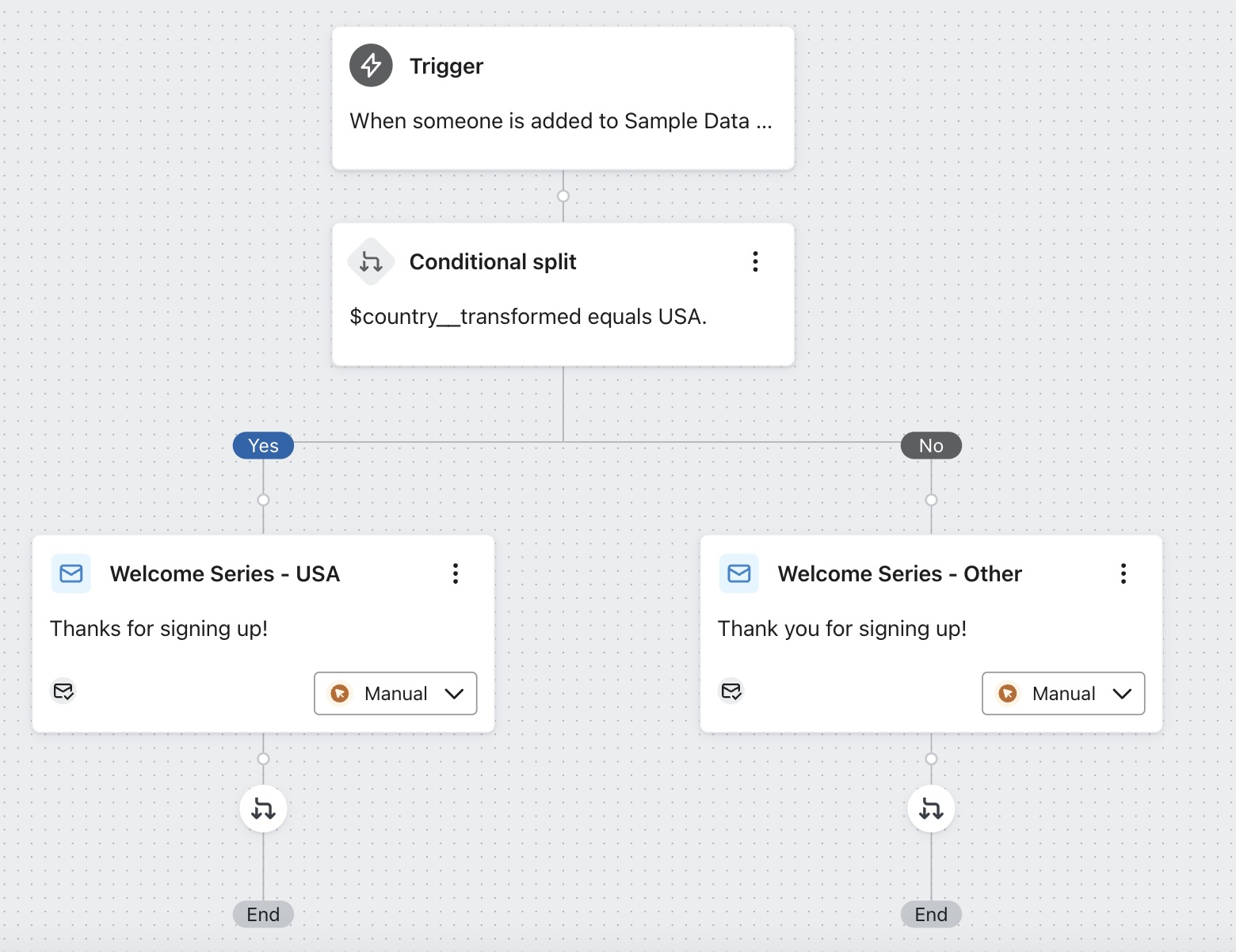Click split icon below Welcome Series - USA

[x=263, y=809]
